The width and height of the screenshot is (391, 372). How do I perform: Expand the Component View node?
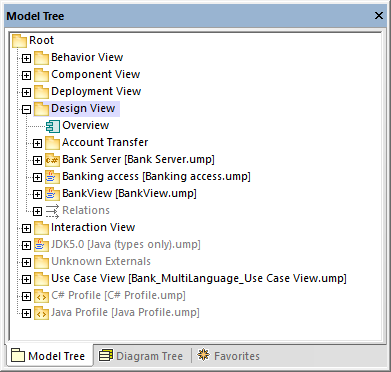tap(26, 76)
